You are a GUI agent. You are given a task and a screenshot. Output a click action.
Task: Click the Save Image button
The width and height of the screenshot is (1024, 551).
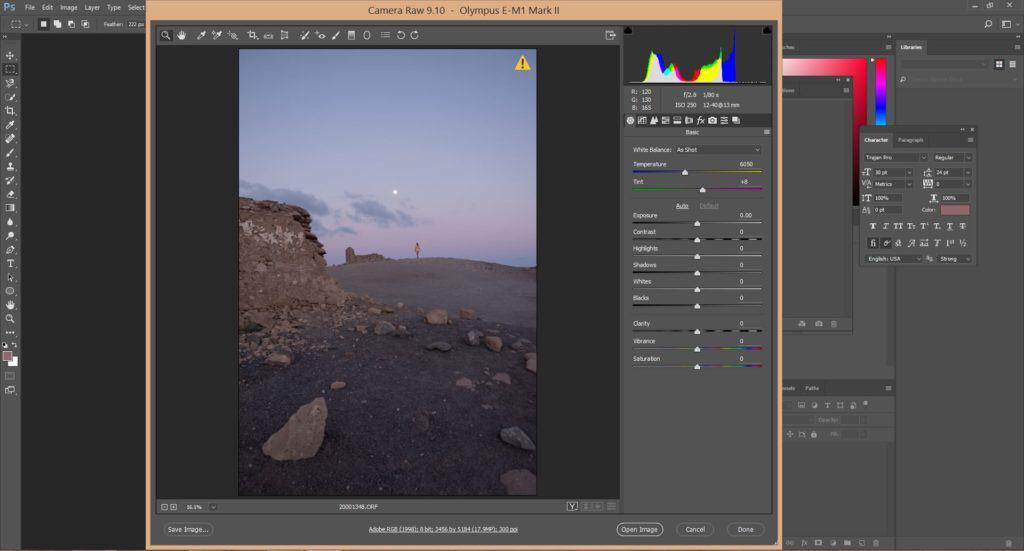tap(187, 529)
